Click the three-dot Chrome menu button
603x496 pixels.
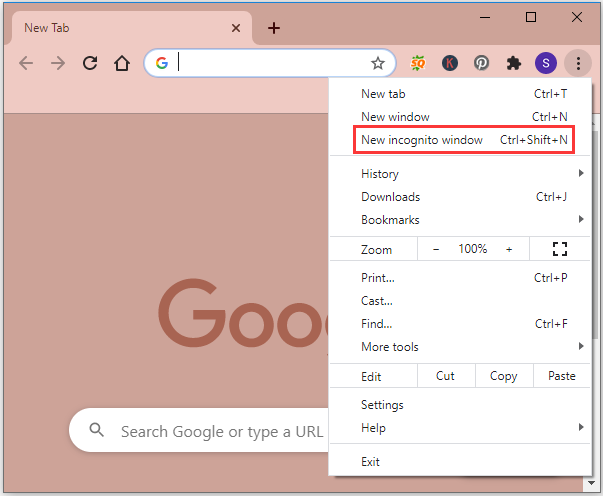(x=578, y=63)
